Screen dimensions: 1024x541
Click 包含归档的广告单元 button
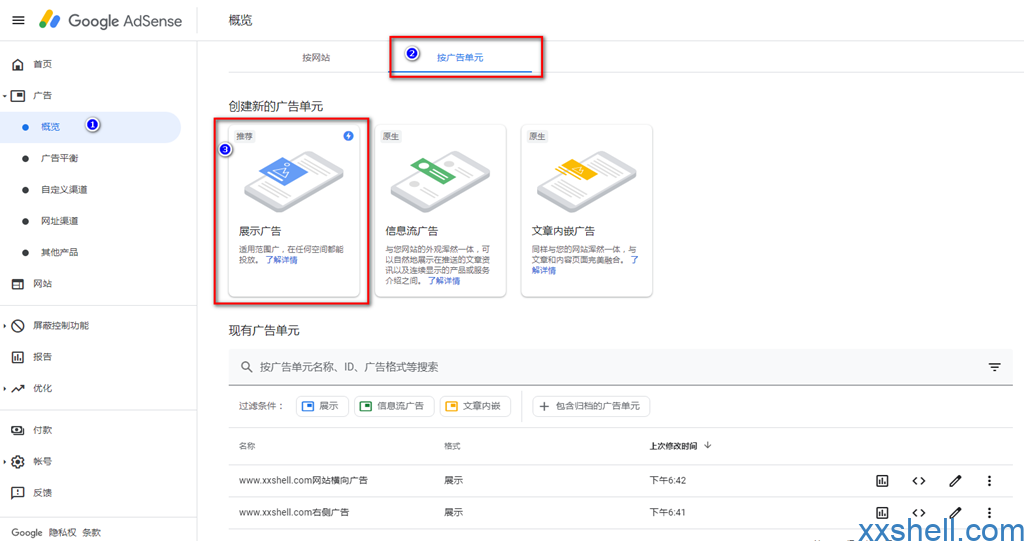pos(592,406)
